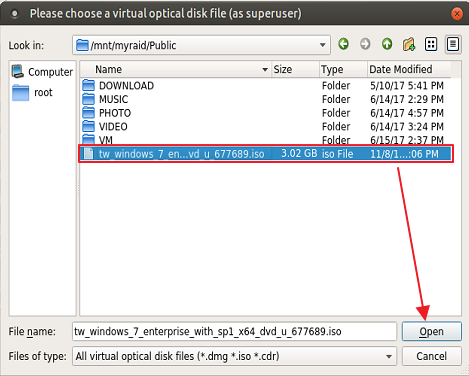Sort by Size column header
Image resolution: width=469 pixels, height=376 pixels.
click(x=295, y=69)
